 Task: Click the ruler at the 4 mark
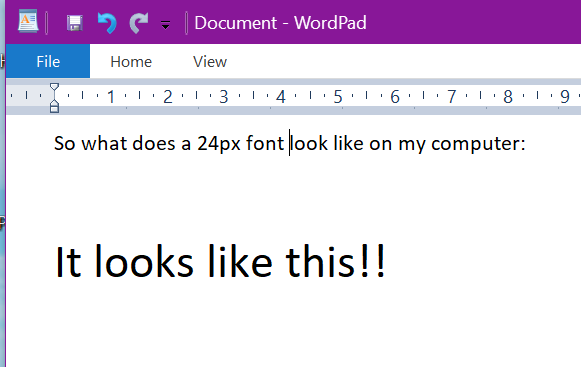coord(280,97)
